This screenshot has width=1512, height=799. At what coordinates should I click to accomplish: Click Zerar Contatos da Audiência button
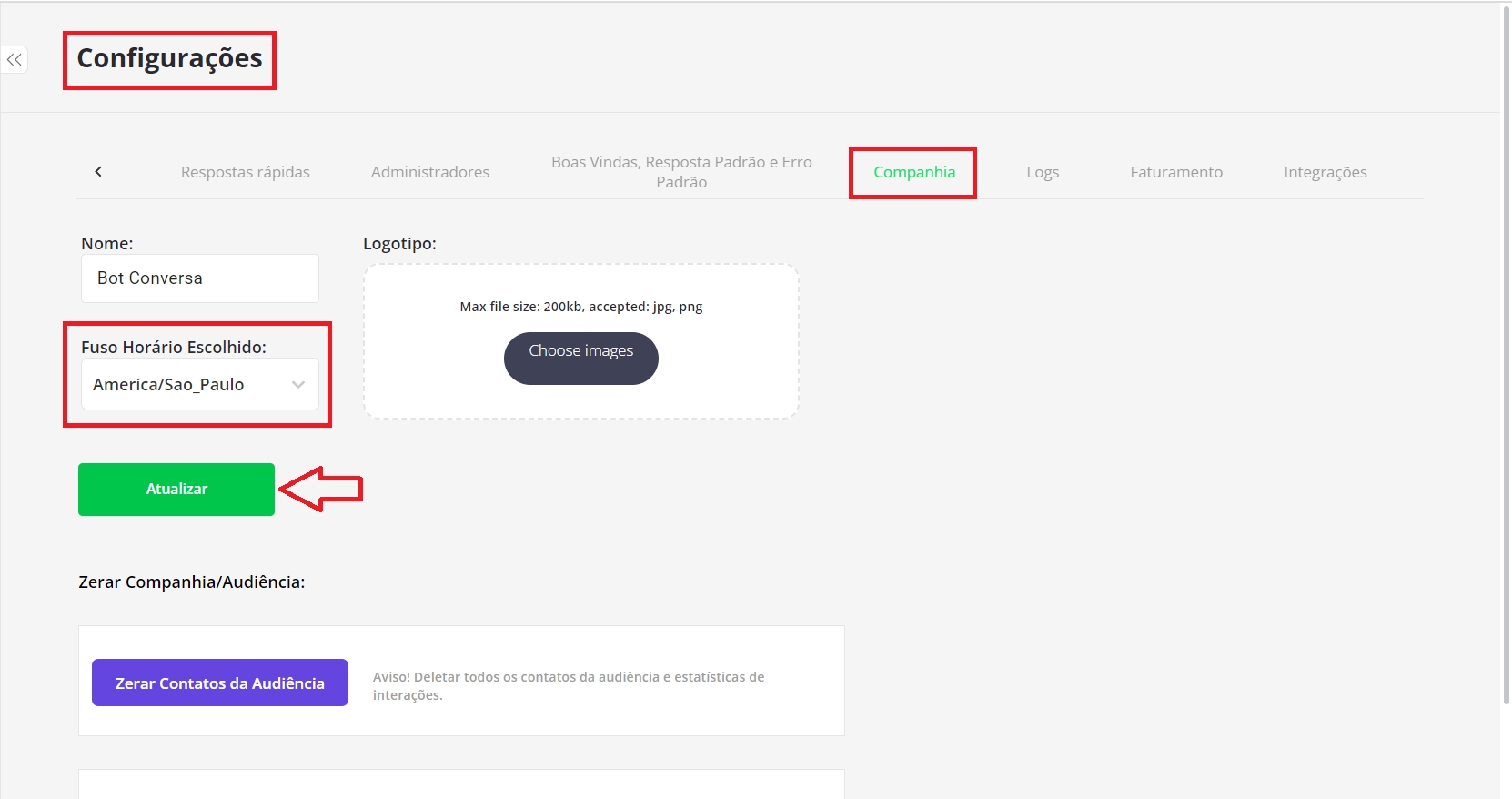pyautogui.click(x=219, y=683)
